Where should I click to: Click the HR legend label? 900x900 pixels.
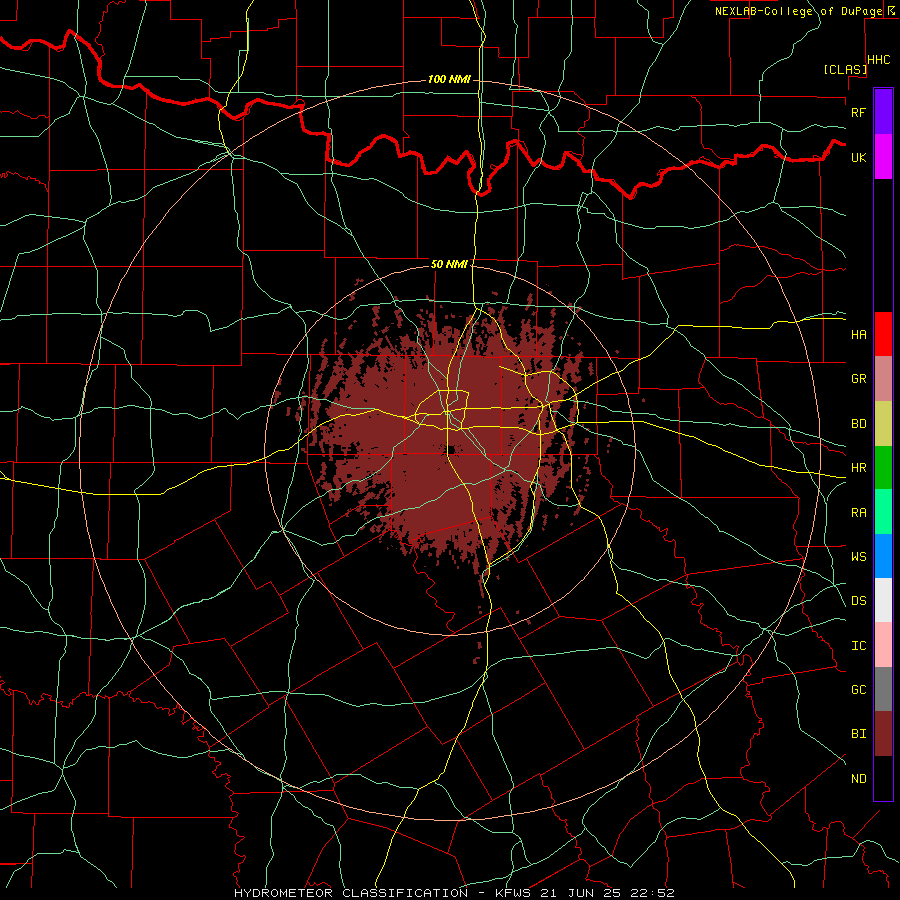pos(858,468)
